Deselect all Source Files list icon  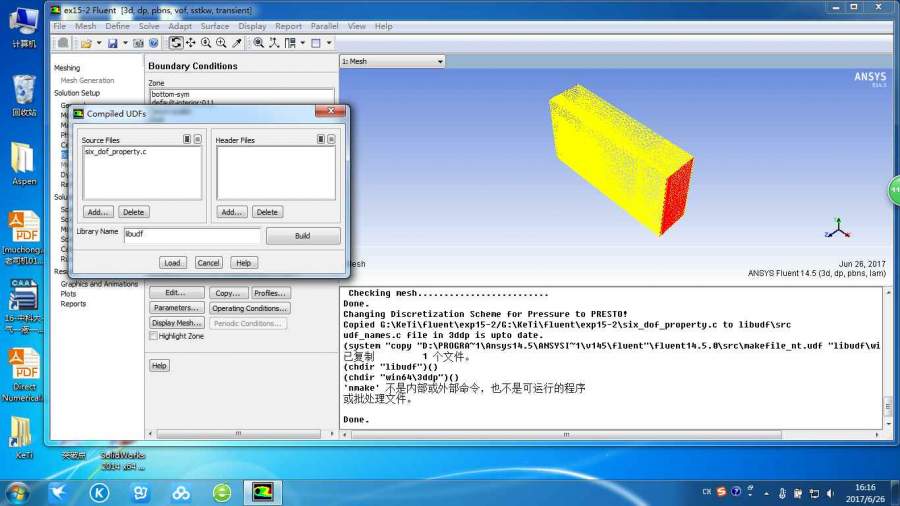[197, 139]
